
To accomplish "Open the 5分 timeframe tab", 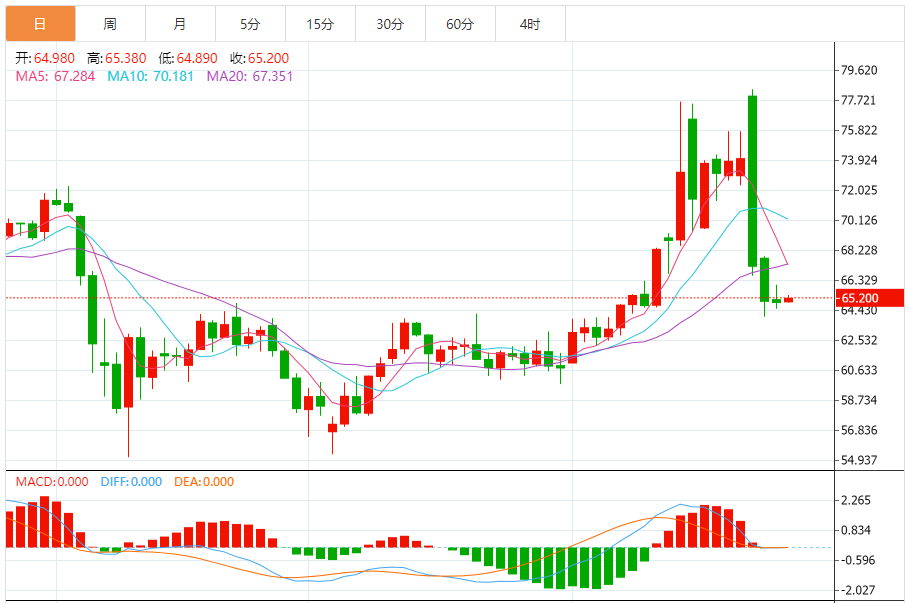I will tap(250, 24).
